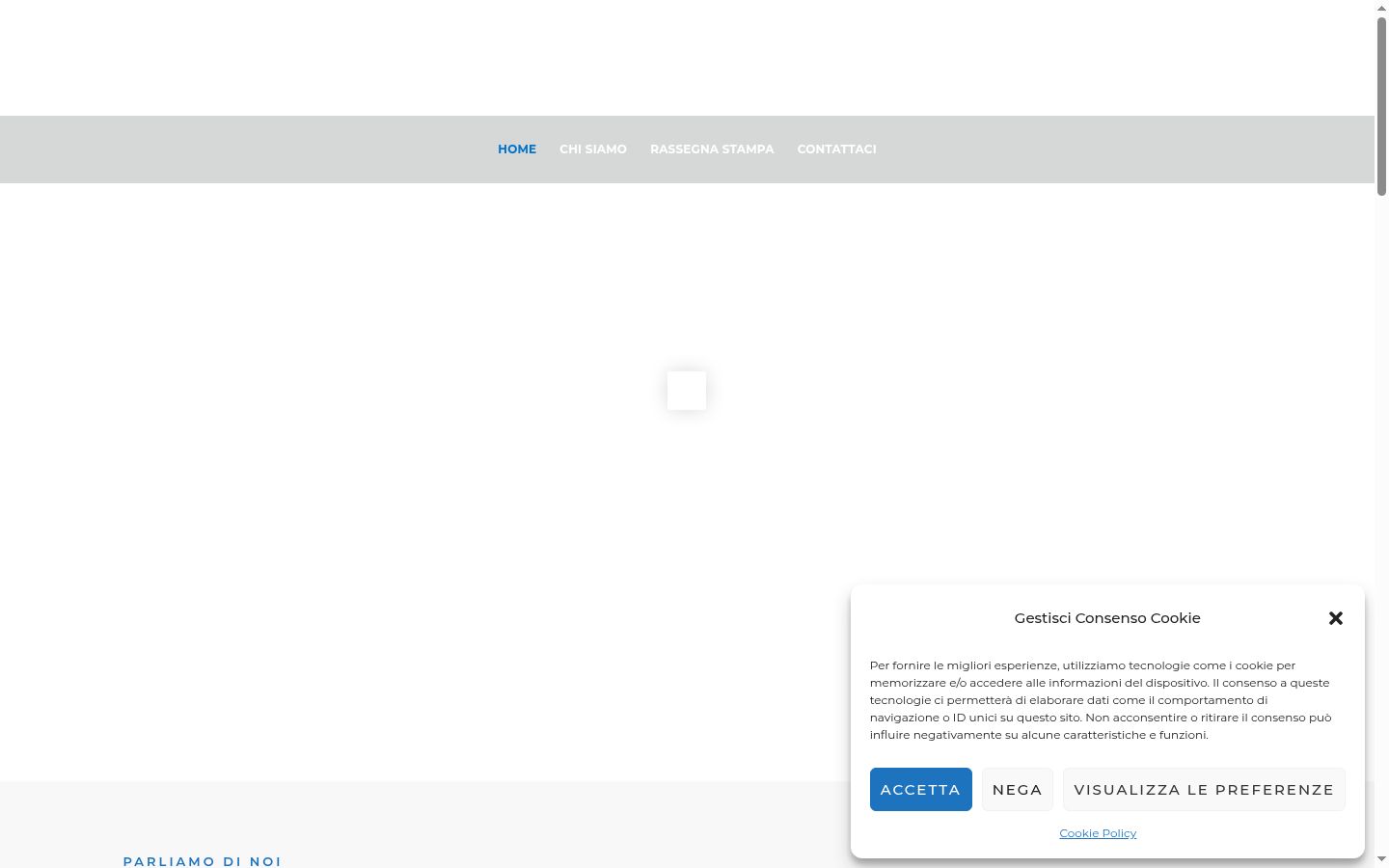Go to CHI SIAMO page
1389x868 pixels.
[x=593, y=149]
